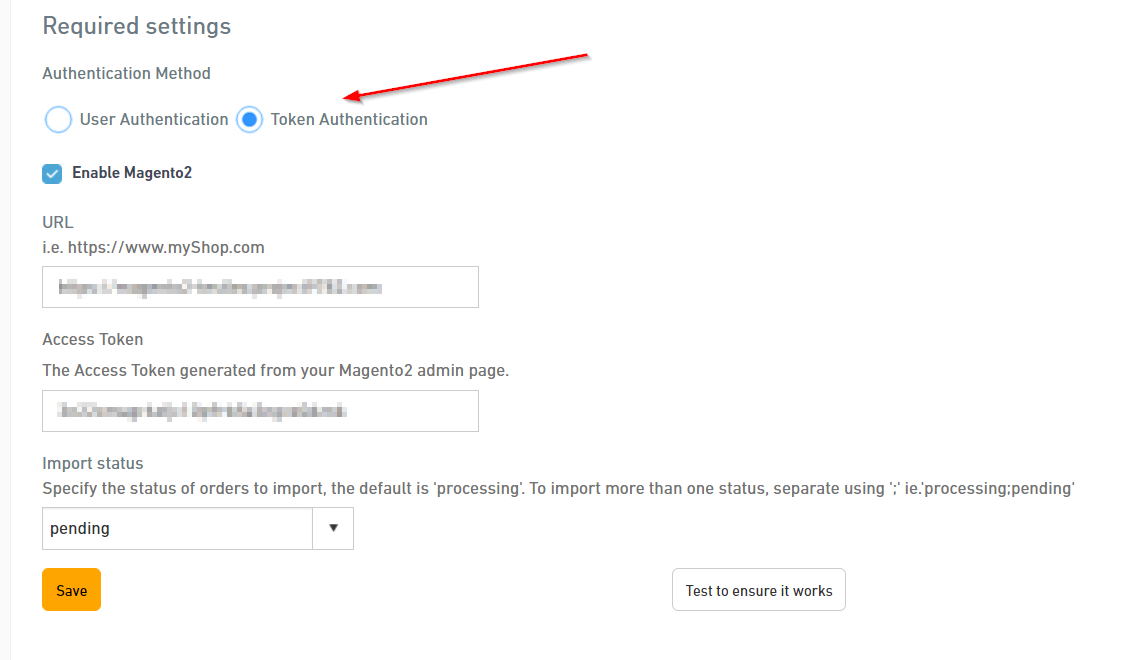Click Test to ensure it works

tap(758, 590)
